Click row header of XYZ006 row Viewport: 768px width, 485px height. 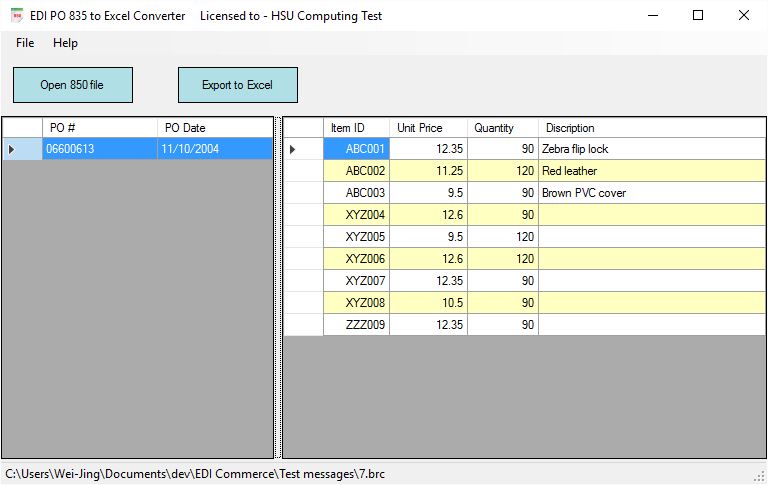303,259
